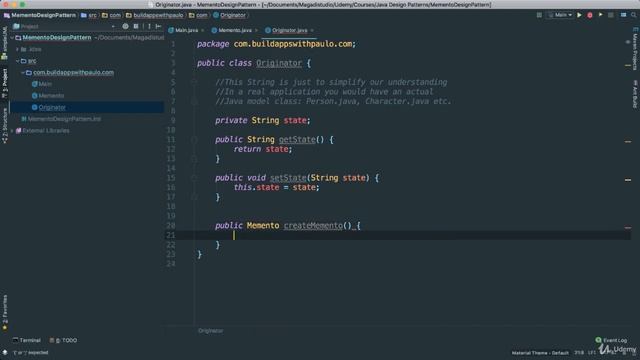The image size is (640, 360).
Task: Open Main class in project tree
Action: [45, 84]
